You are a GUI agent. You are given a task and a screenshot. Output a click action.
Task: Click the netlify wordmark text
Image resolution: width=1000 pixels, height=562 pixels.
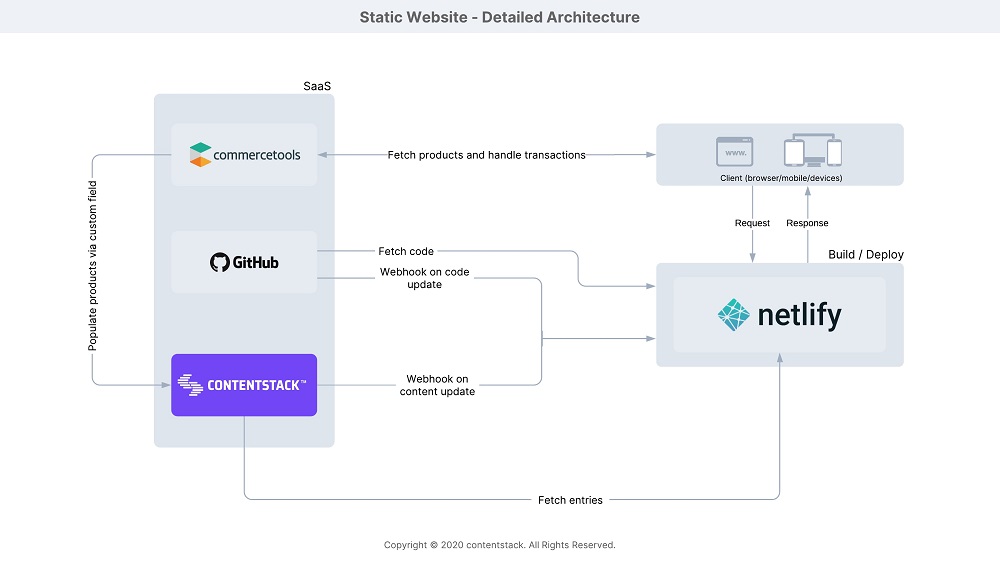click(800, 316)
